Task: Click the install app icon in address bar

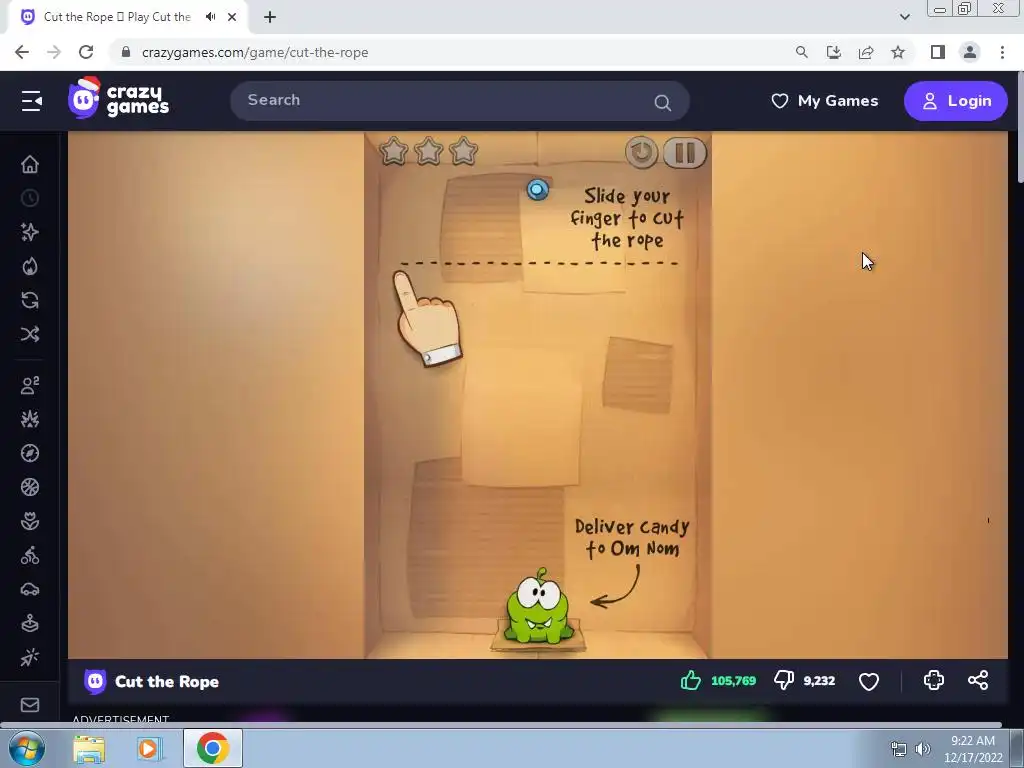Action: tap(833, 52)
